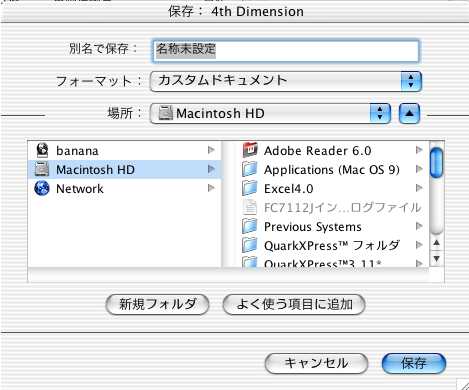Click the よく使う項目に追加 button
This screenshot has width=469, height=390.
(x=294, y=304)
